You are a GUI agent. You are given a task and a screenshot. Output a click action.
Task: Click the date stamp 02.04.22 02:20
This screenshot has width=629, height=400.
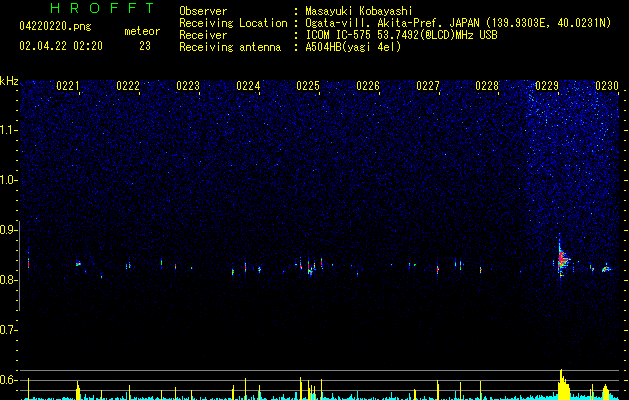tap(61, 46)
